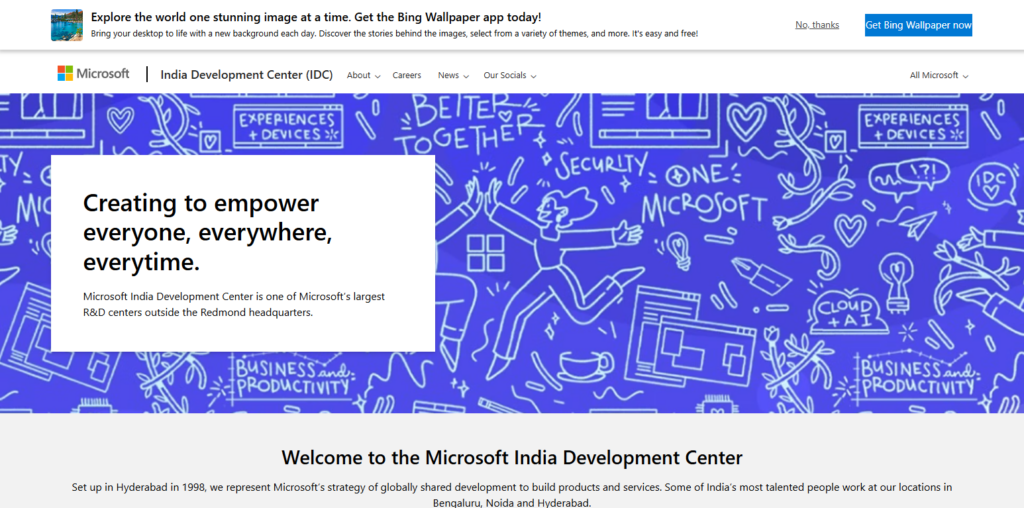1024x508 pixels.
Task: Expand the Our Socials menu
Action: coord(509,75)
